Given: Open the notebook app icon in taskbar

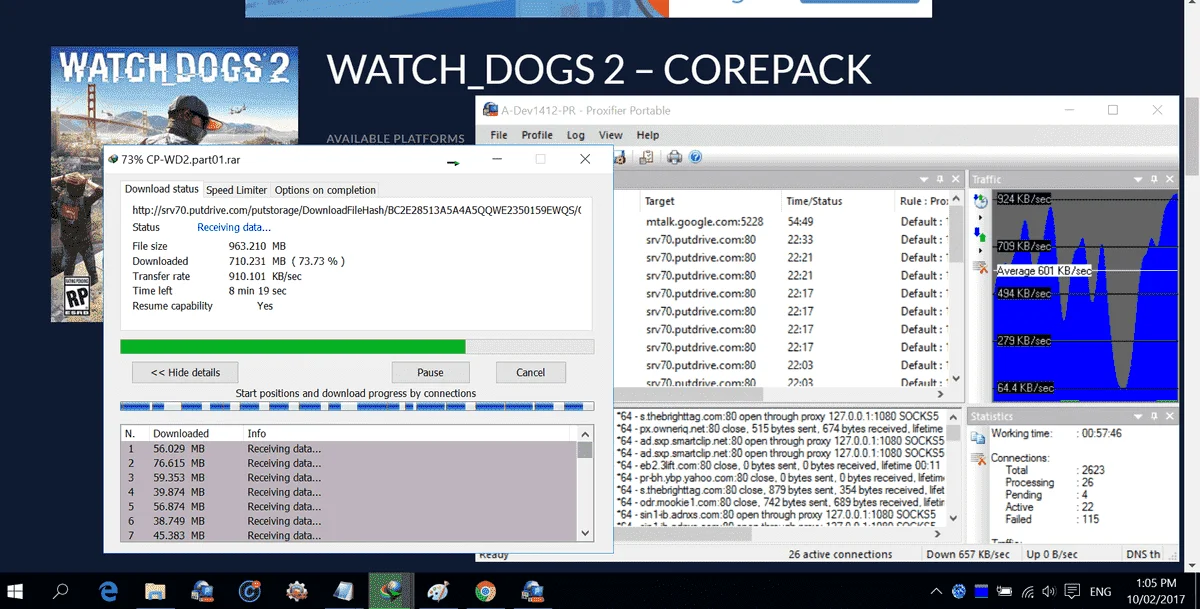Looking at the screenshot, I should [x=343, y=590].
